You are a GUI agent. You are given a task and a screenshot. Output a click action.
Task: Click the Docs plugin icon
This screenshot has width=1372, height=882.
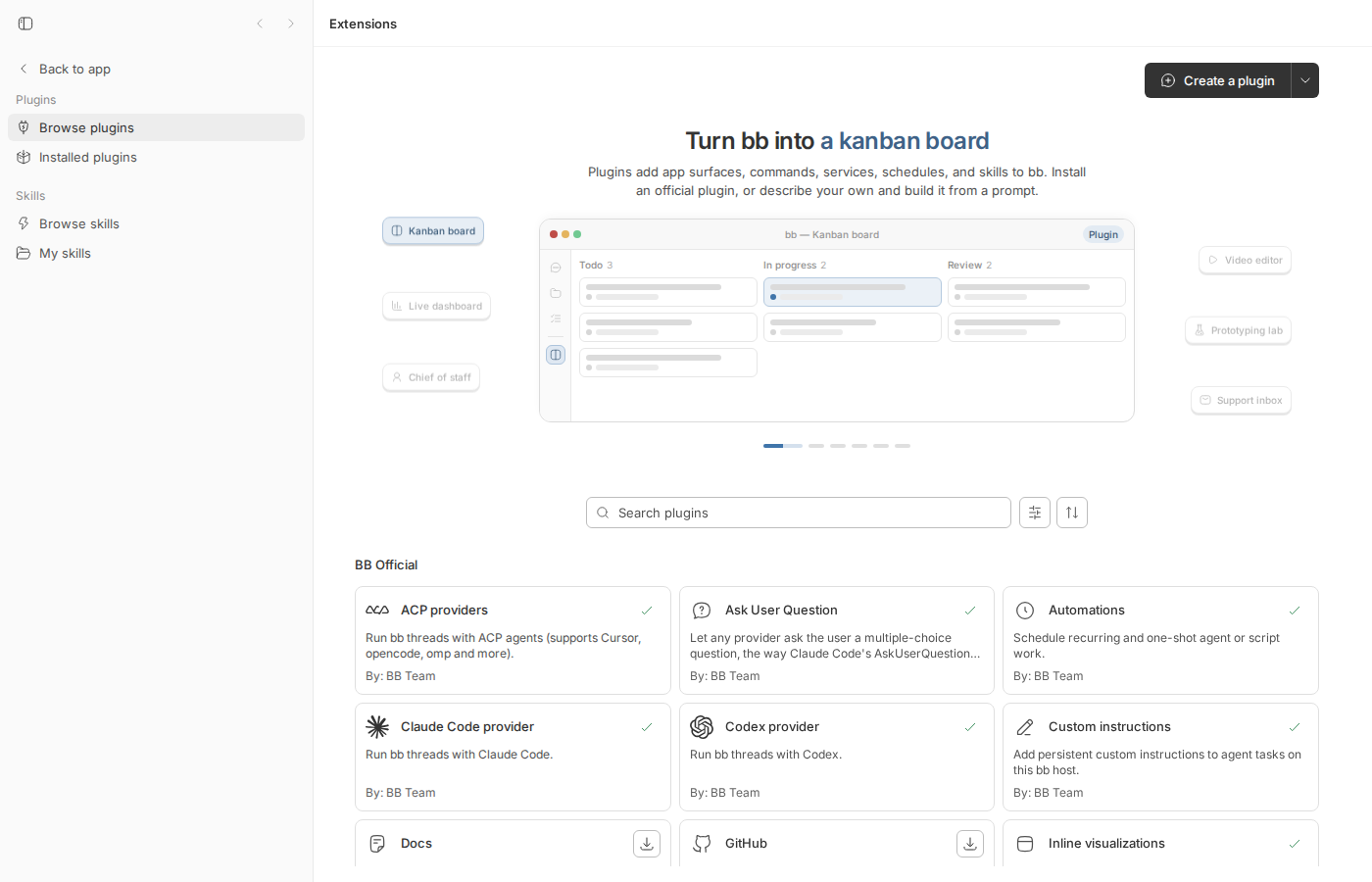tap(377, 844)
